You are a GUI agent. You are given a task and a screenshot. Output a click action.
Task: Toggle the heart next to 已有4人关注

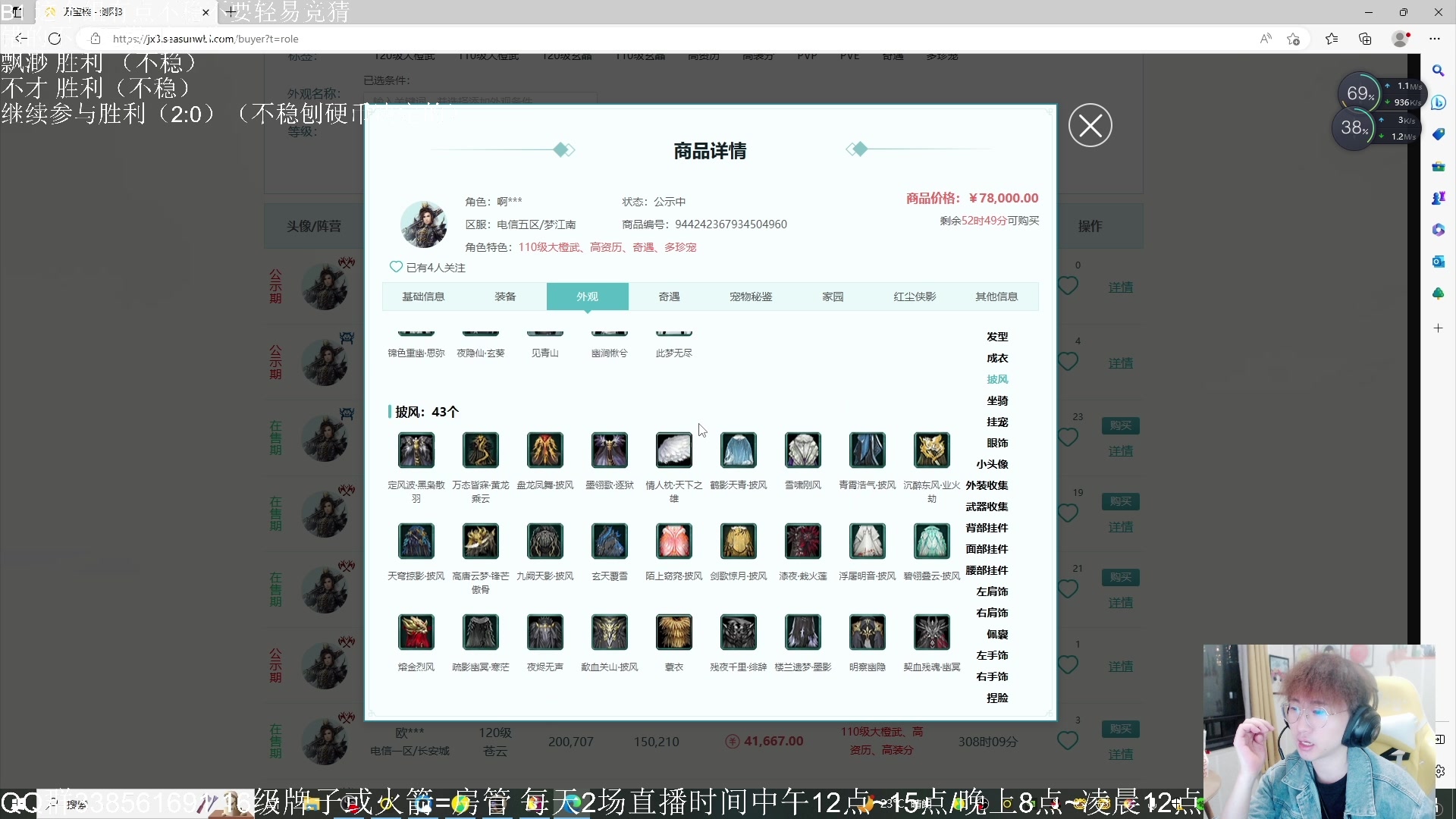coord(396,267)
